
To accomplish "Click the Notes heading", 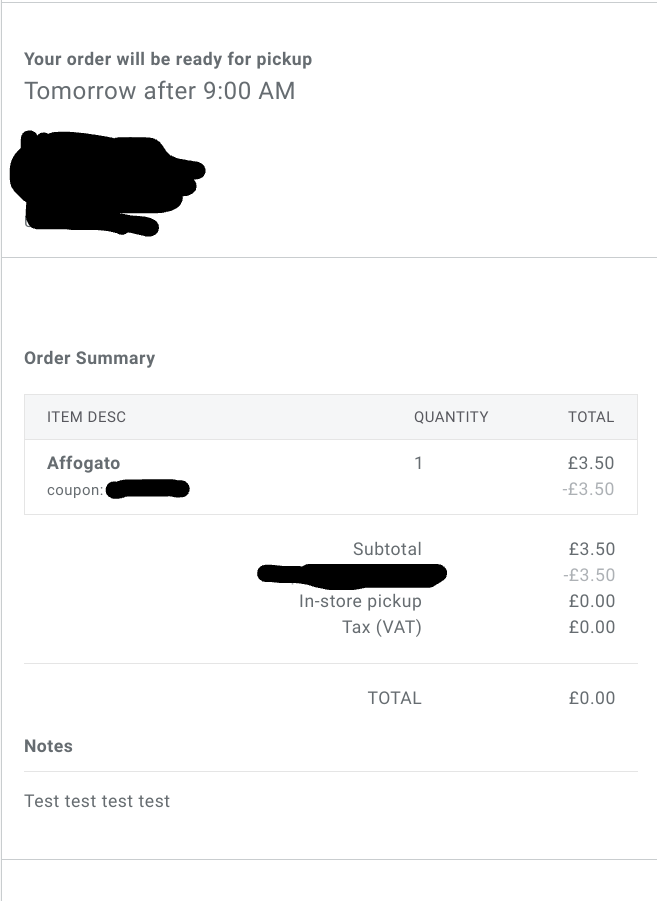I will pyautogui.click(x=48, y=746).
